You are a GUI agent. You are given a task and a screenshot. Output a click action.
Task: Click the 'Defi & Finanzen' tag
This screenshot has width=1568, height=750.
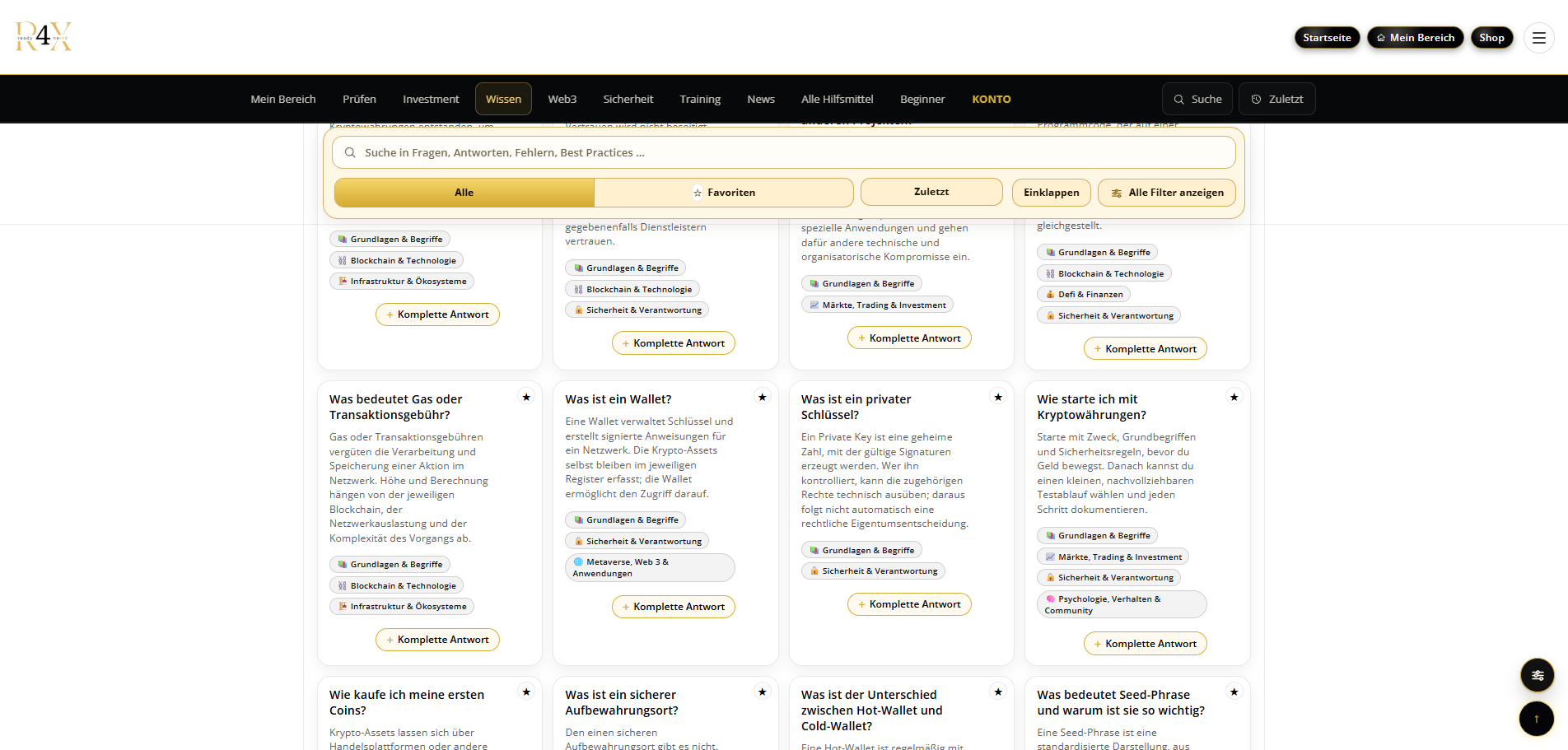[x=1084, y=294]
